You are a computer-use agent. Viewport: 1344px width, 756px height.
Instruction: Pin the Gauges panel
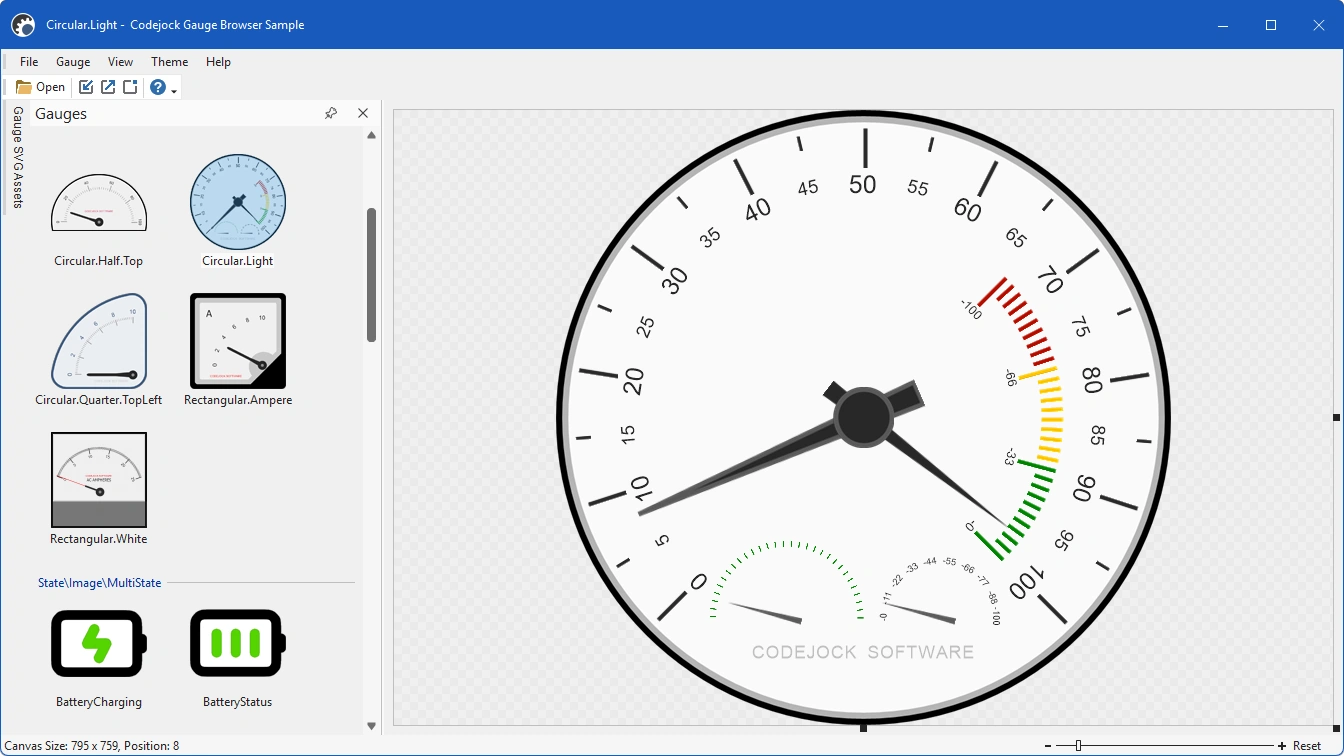331,114
